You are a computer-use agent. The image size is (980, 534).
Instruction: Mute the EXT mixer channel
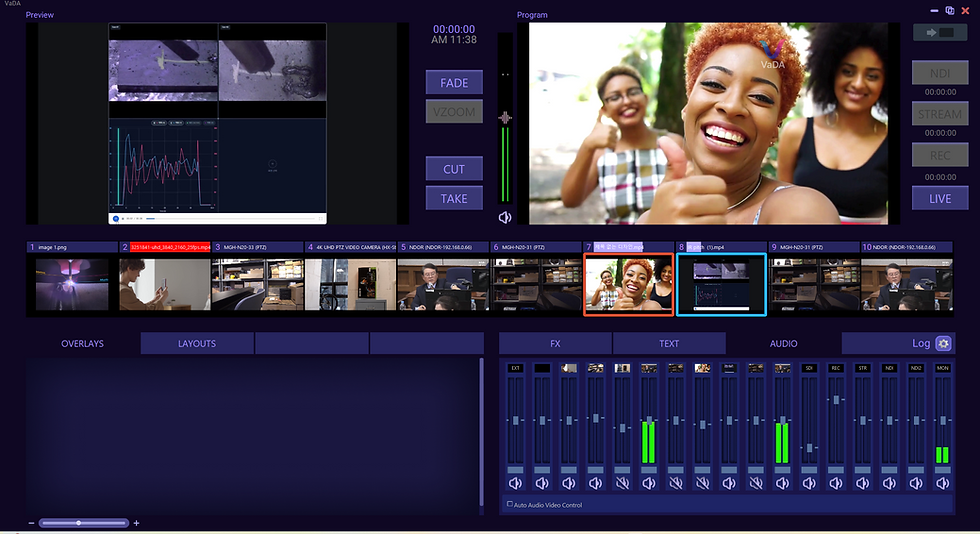coord(515,483)
